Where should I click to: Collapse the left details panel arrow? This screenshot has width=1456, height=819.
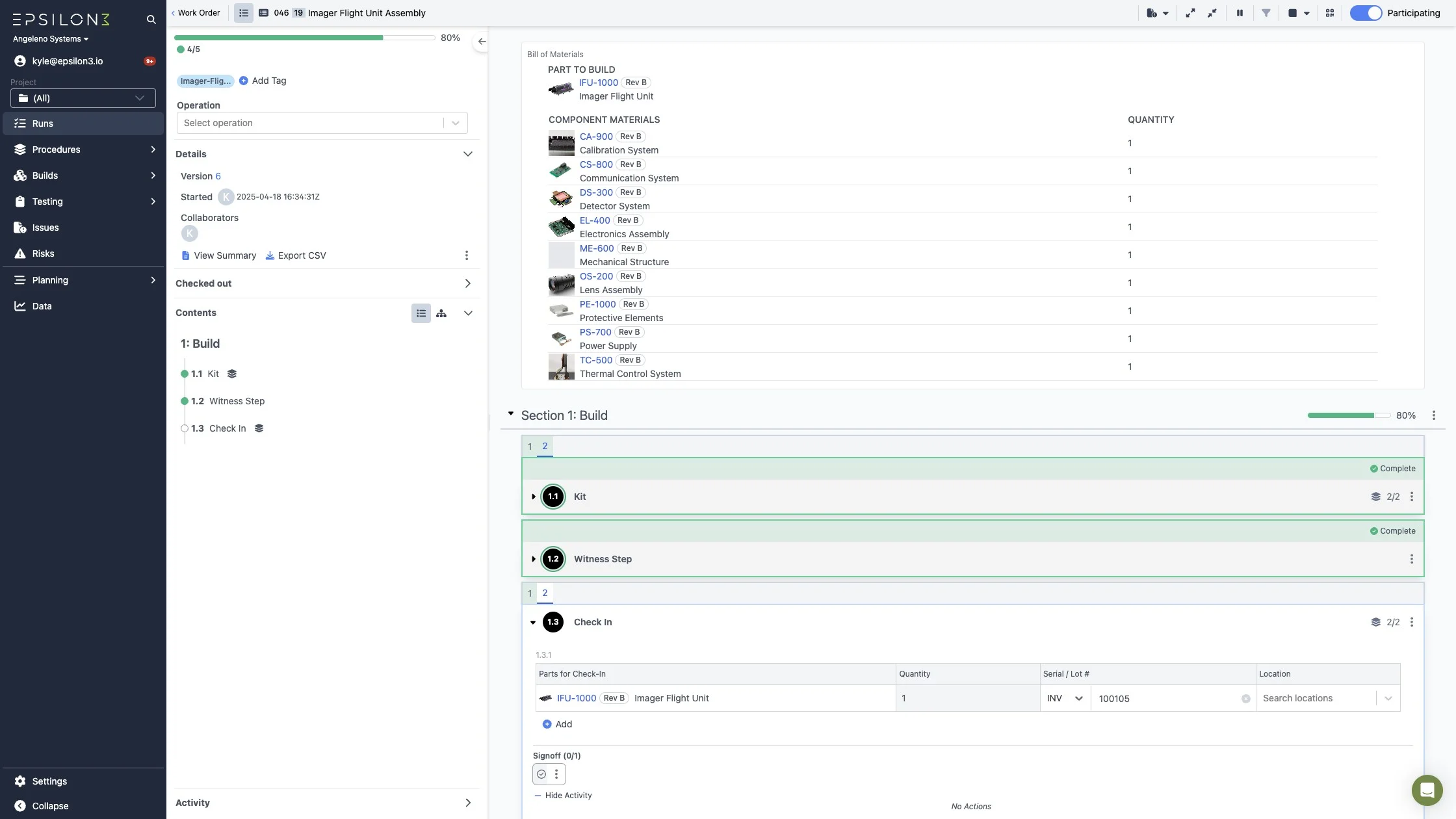tap(482, 42)
